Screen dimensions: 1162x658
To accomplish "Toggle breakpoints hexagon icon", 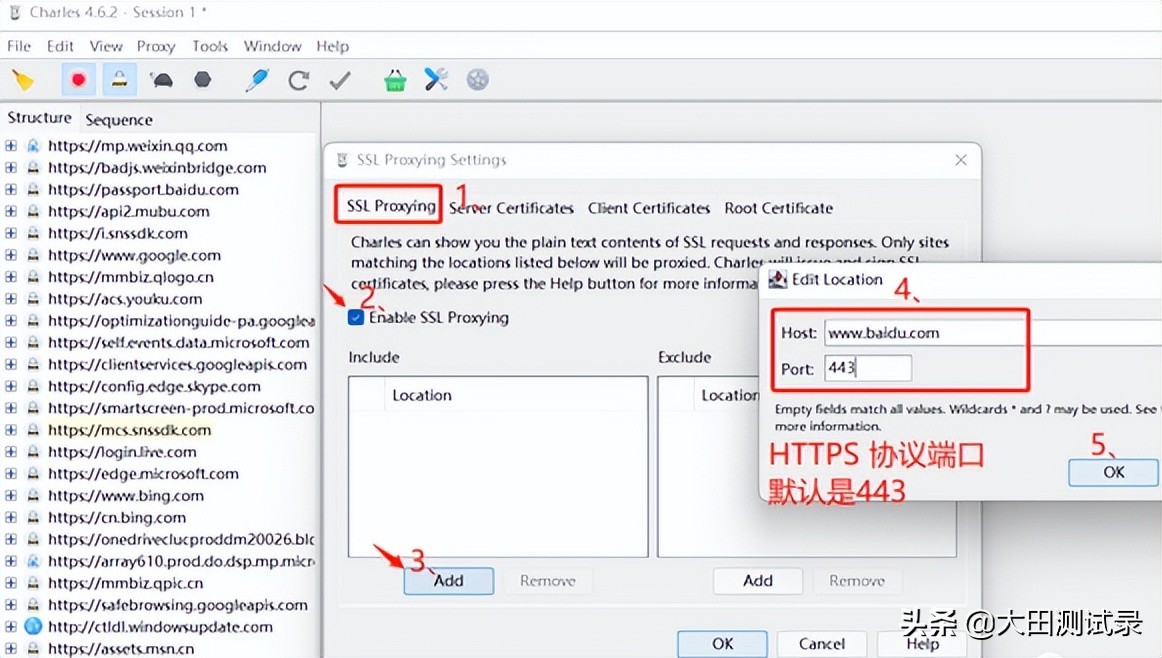I will (202, 79).
